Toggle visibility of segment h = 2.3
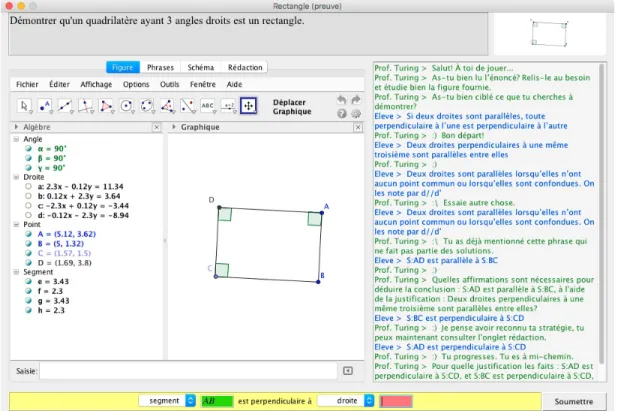Image resolution: width=618 pixels, height=411 pixels. pyautogui.click(x=28, y=310)
